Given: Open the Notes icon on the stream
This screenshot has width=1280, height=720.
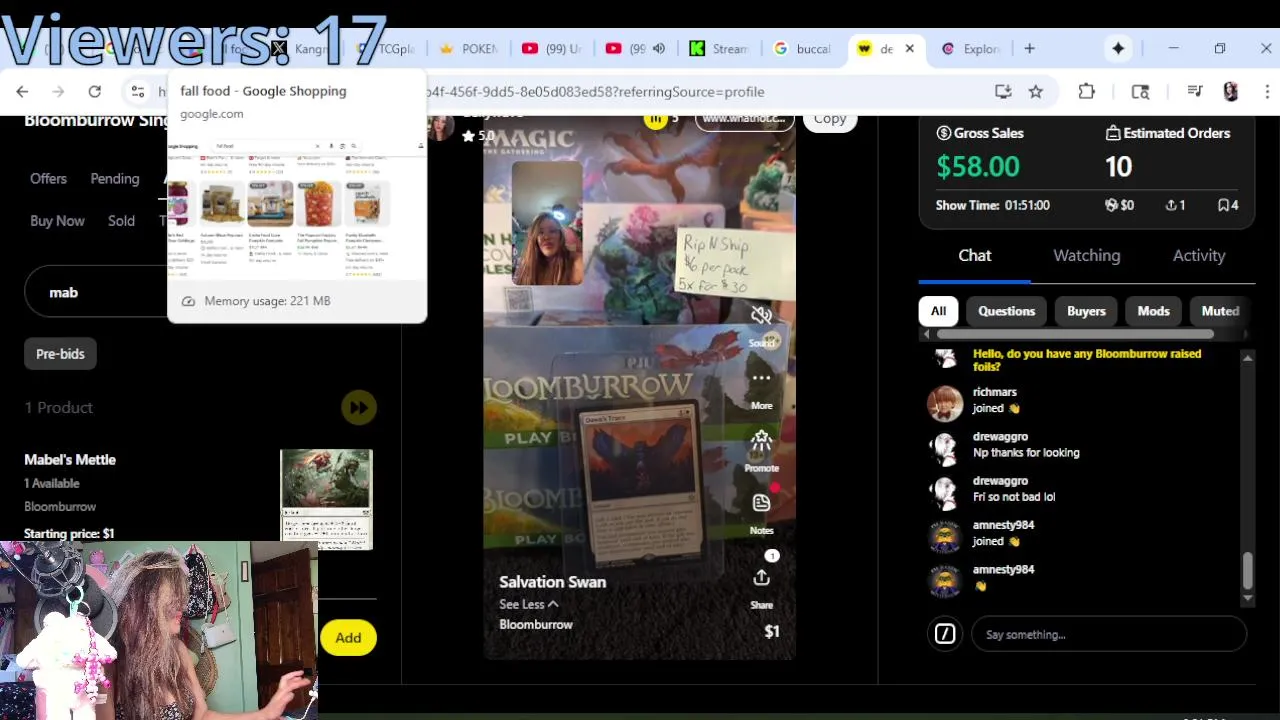Looking at the screenshot, I should pyautogui.click(x=762, y=503).
